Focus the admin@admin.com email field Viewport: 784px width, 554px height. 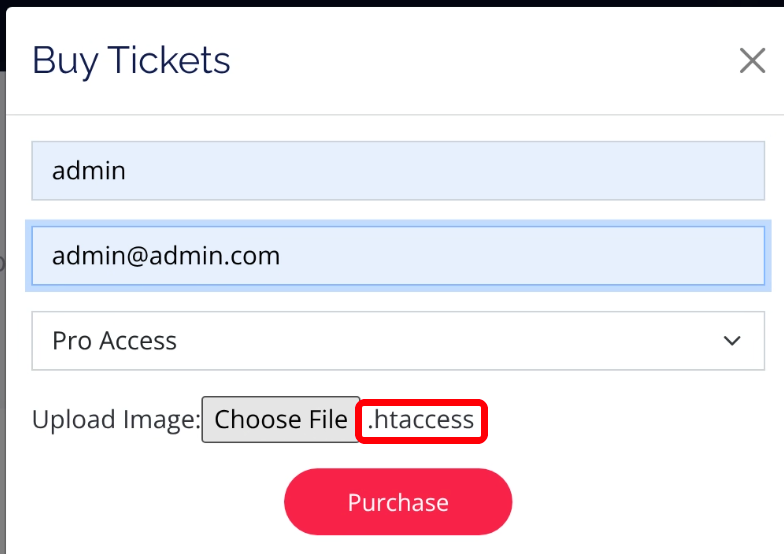click(398, 256)
